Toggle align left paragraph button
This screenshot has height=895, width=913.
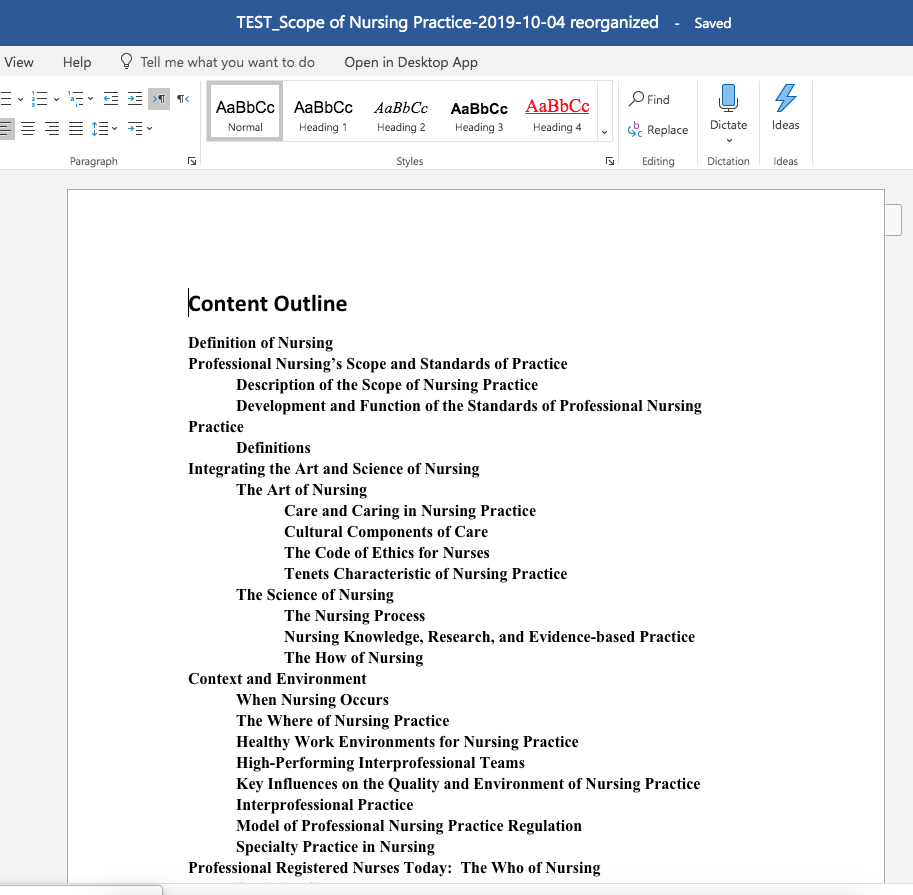6,128
